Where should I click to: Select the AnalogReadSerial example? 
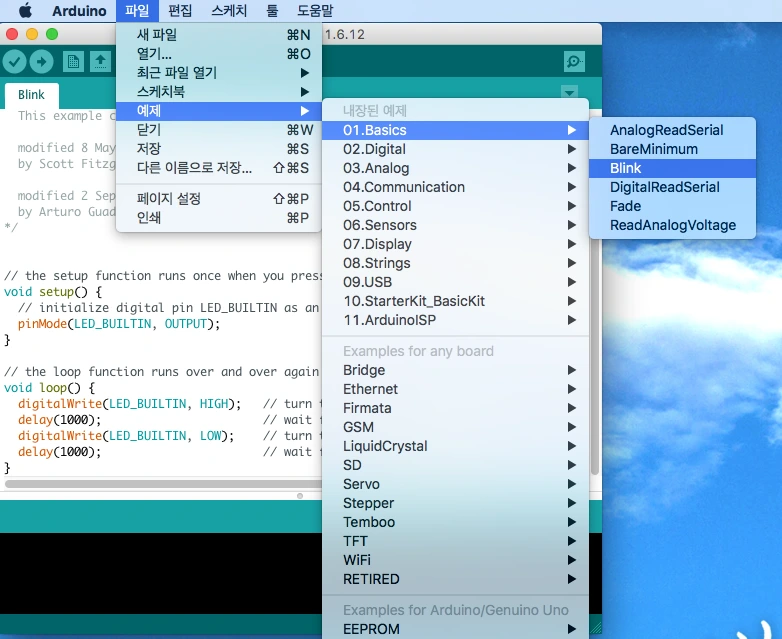coord(672,130)
